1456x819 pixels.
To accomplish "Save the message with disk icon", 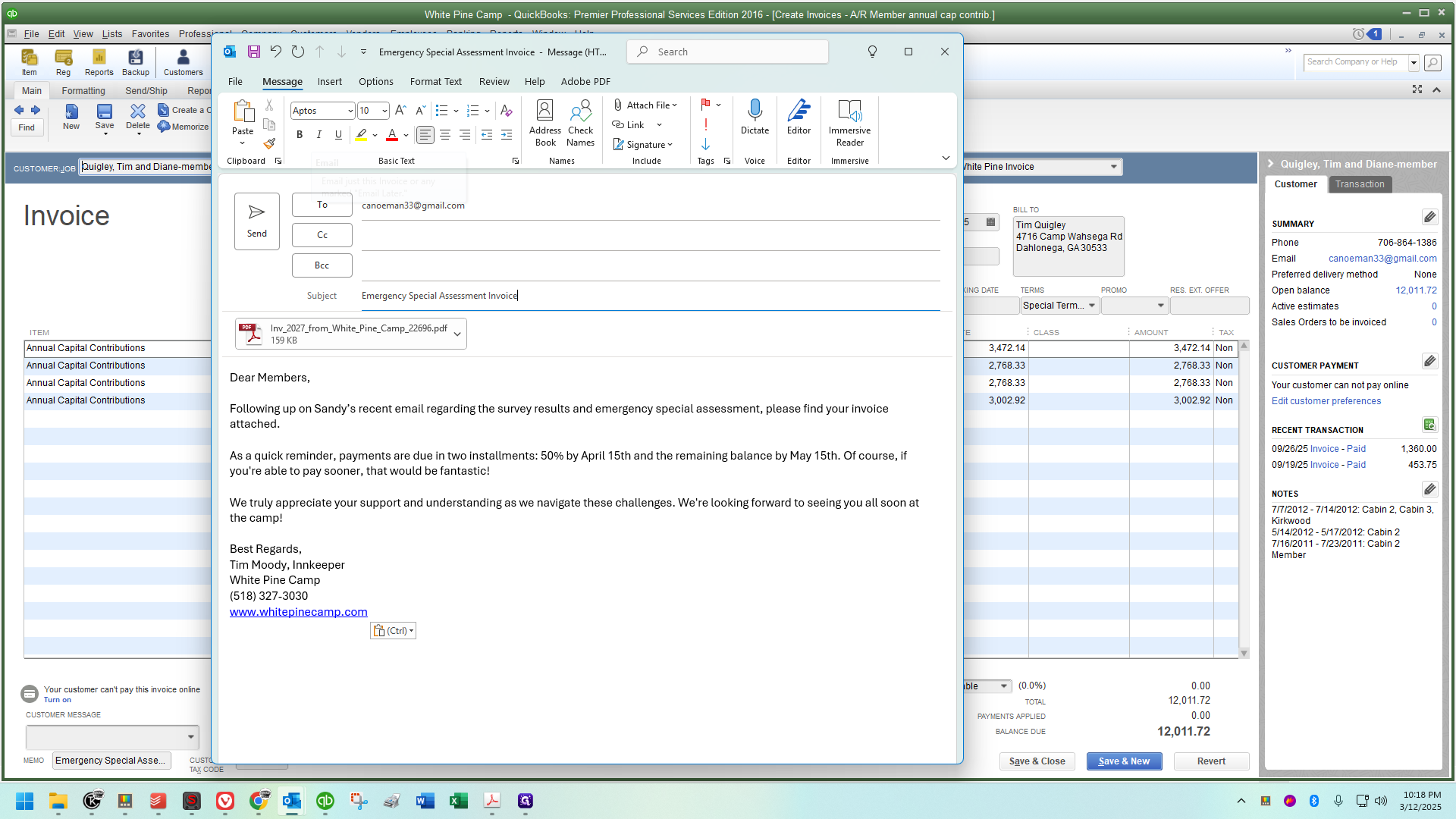I will click(254, 52).
